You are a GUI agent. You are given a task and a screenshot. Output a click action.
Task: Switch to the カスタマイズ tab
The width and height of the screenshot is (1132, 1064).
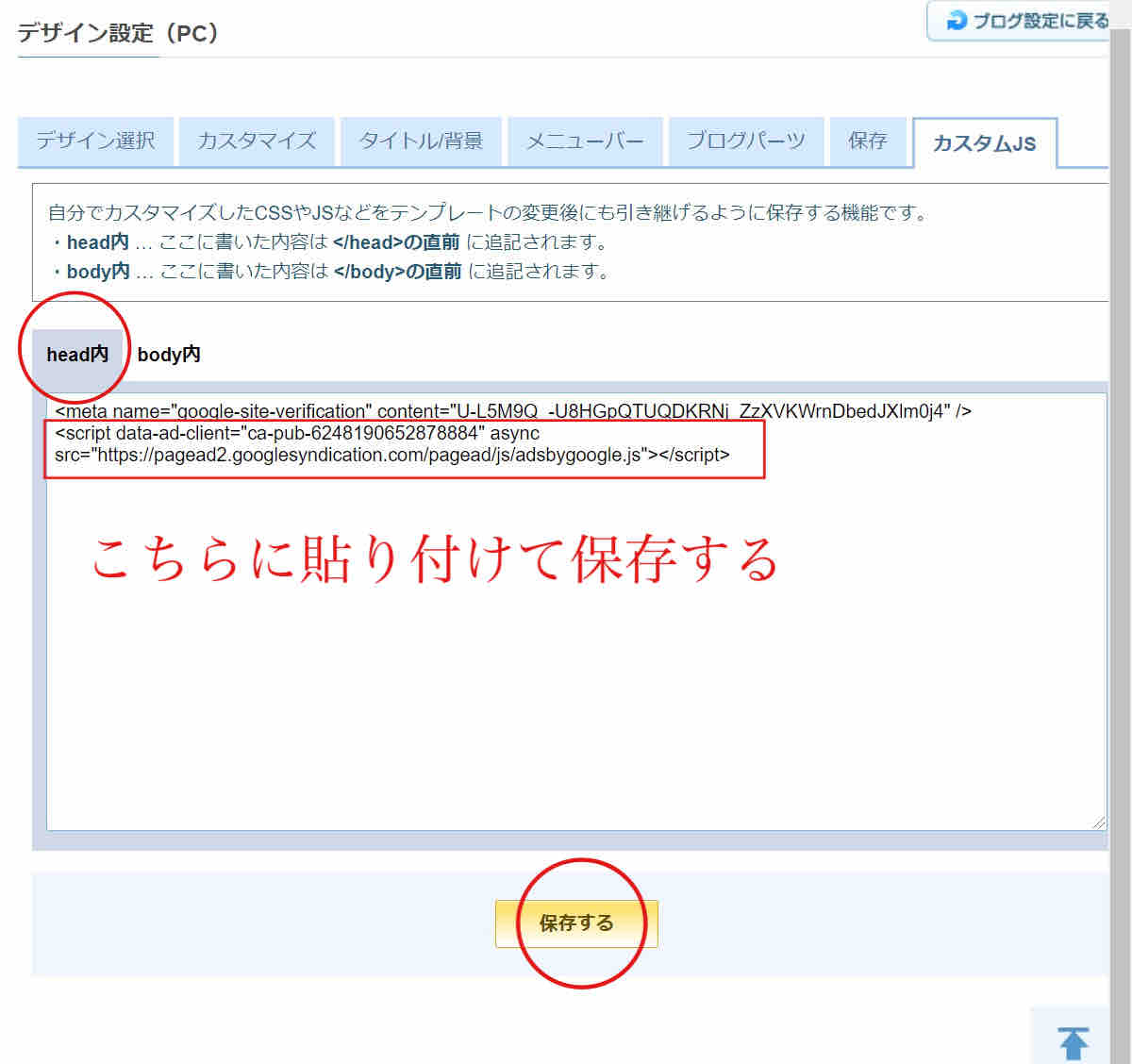[x=257, y=141]
